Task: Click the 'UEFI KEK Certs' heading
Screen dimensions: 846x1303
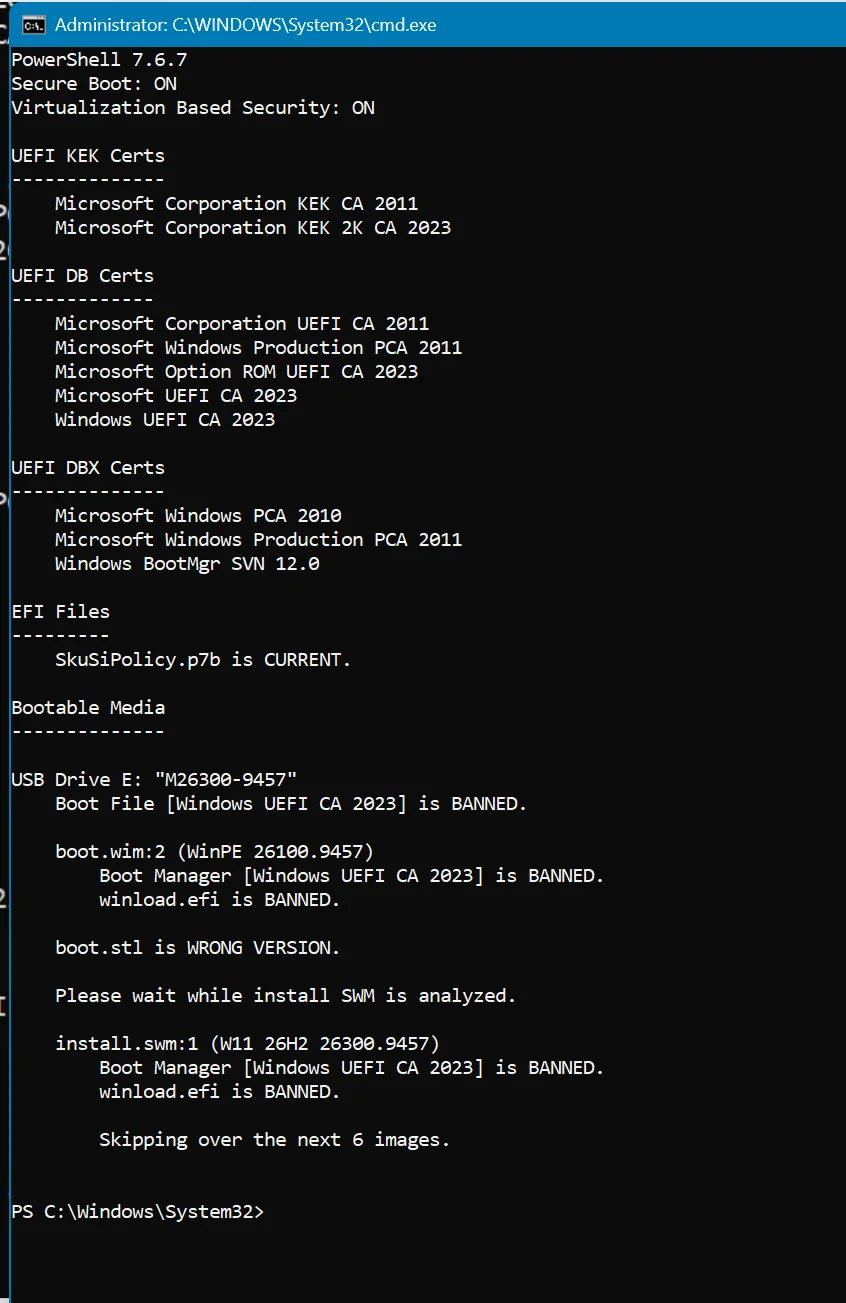Action: [x=88, y=155]
